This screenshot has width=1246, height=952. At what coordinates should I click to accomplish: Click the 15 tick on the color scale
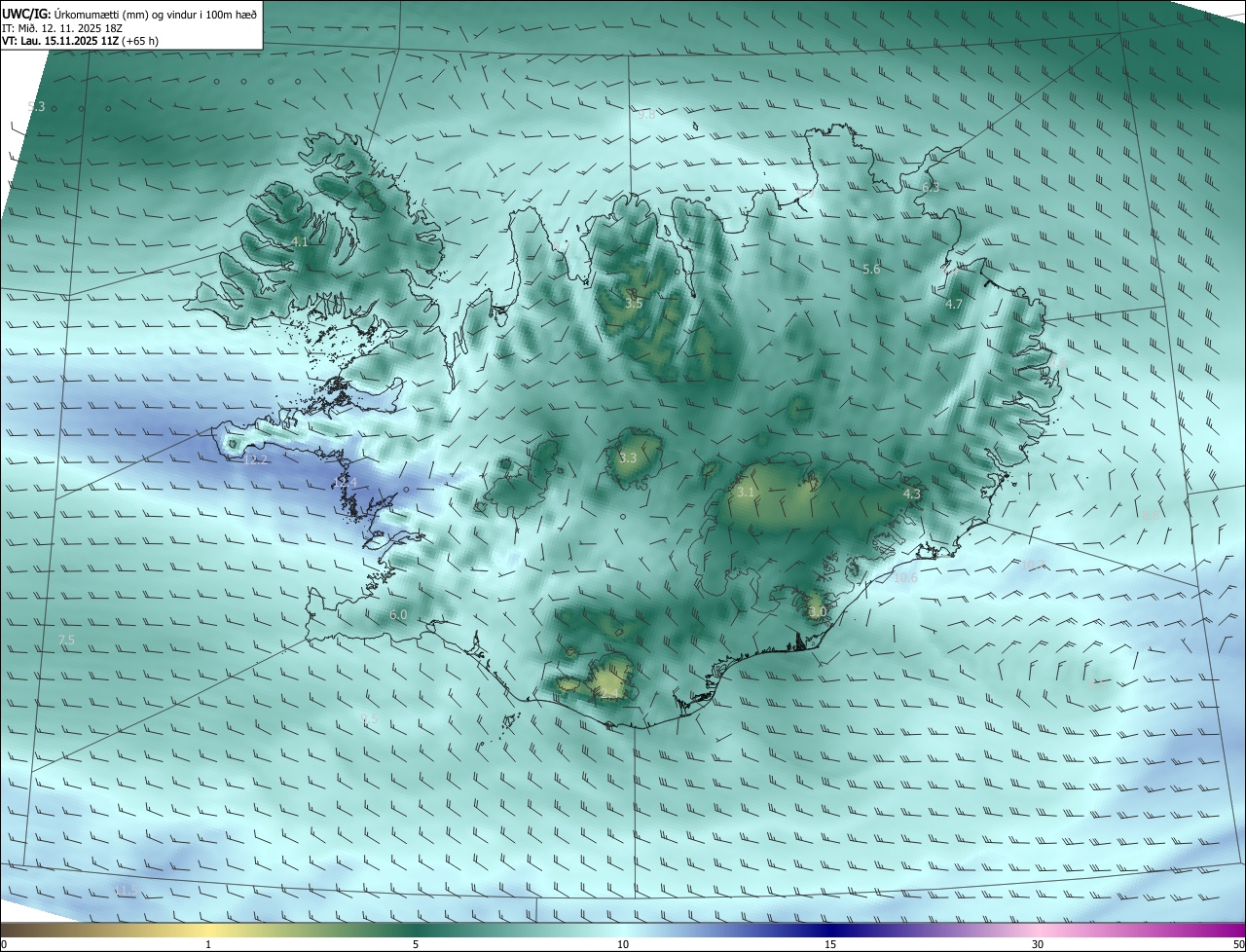pyautogui.click(x=830, y=945)
